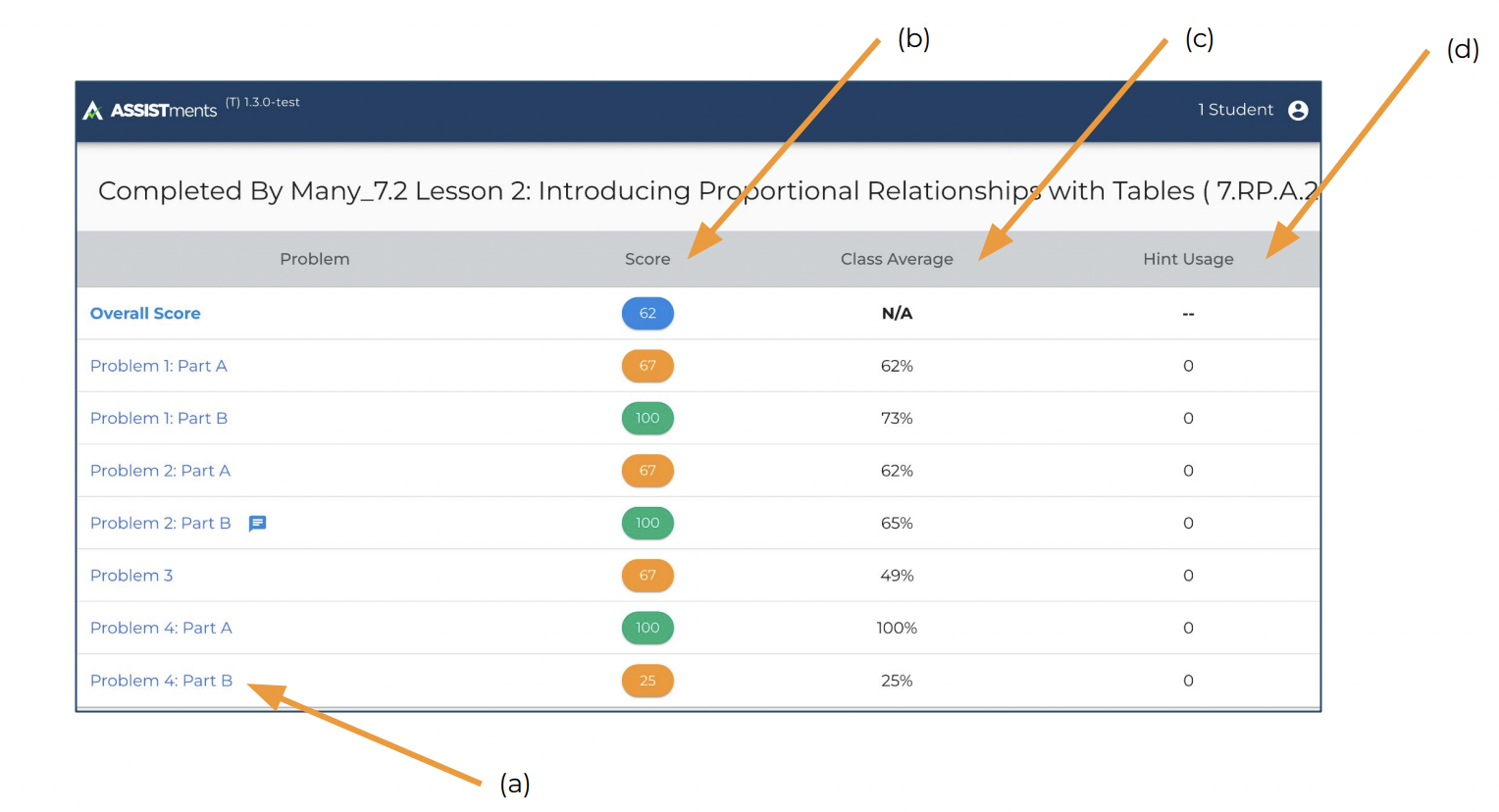
Task: Click the orange 25 score badge
Action: pyautogui.click(x=647, y=681)
